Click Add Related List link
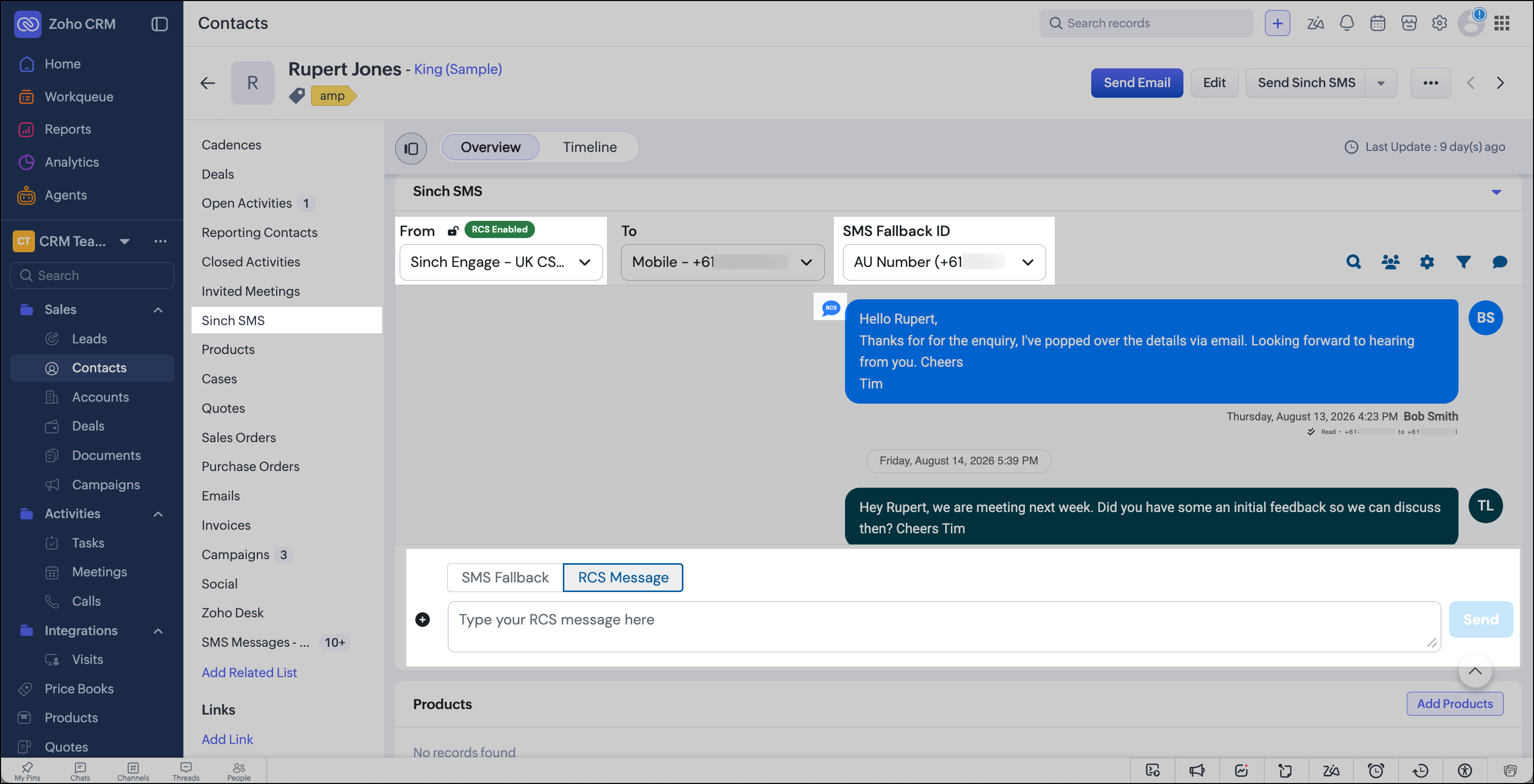Viewport: 1534px width, 784px height. click(249, 673)
